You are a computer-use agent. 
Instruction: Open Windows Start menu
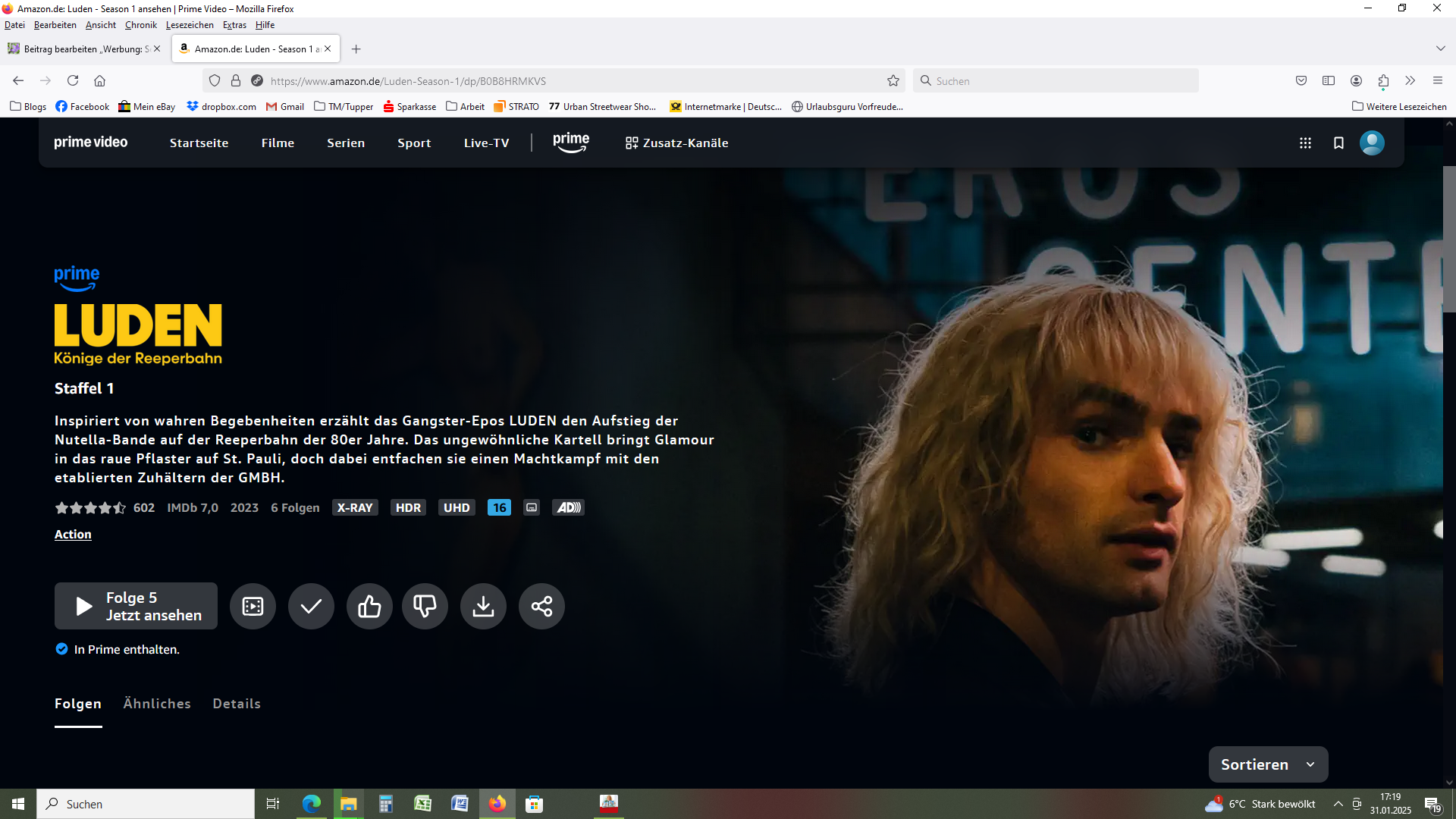point(18,804)
